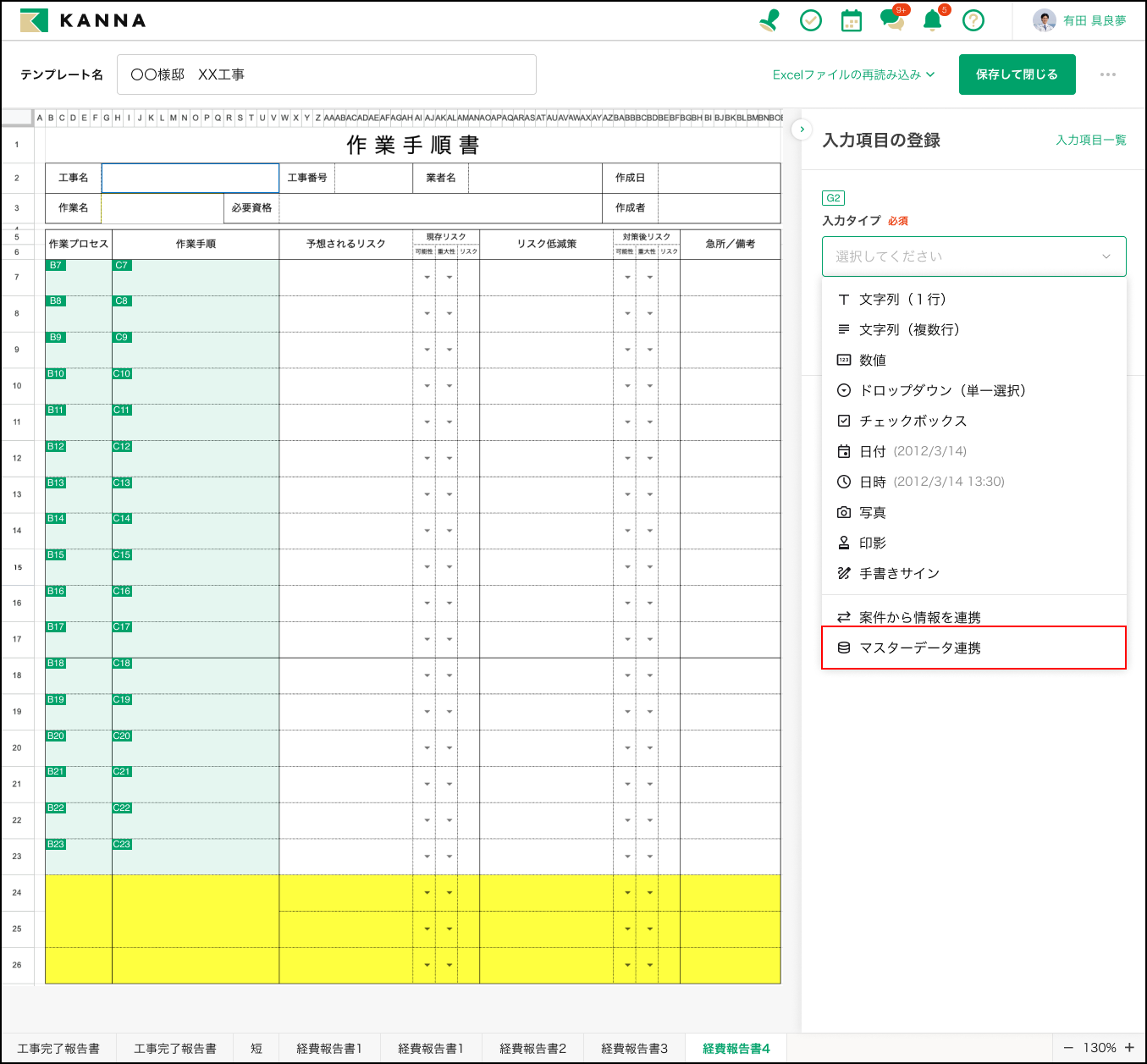
Task: Select the チェックボックス input type option
Action: (x=913, y=421)
